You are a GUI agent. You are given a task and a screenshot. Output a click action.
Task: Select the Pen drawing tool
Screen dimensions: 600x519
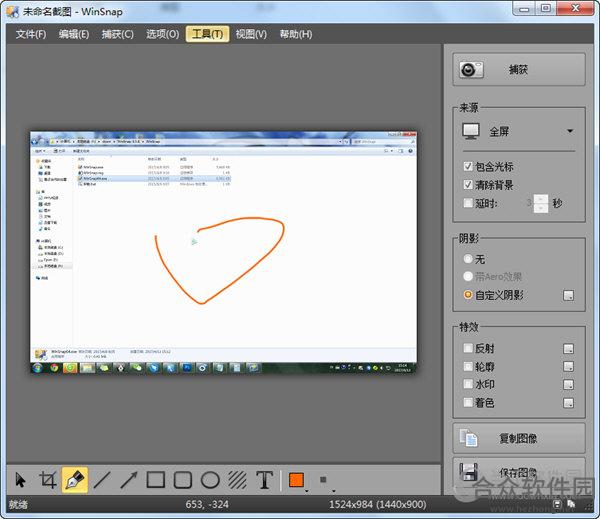(x=75, y=480)
